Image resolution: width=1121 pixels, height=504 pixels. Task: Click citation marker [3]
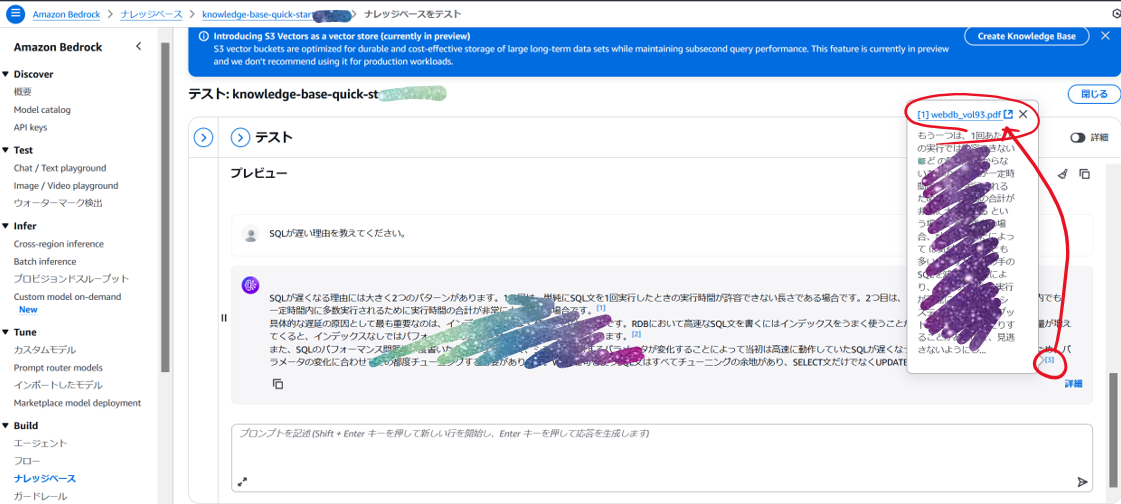pyautogui.click(x=1049, y=360)
